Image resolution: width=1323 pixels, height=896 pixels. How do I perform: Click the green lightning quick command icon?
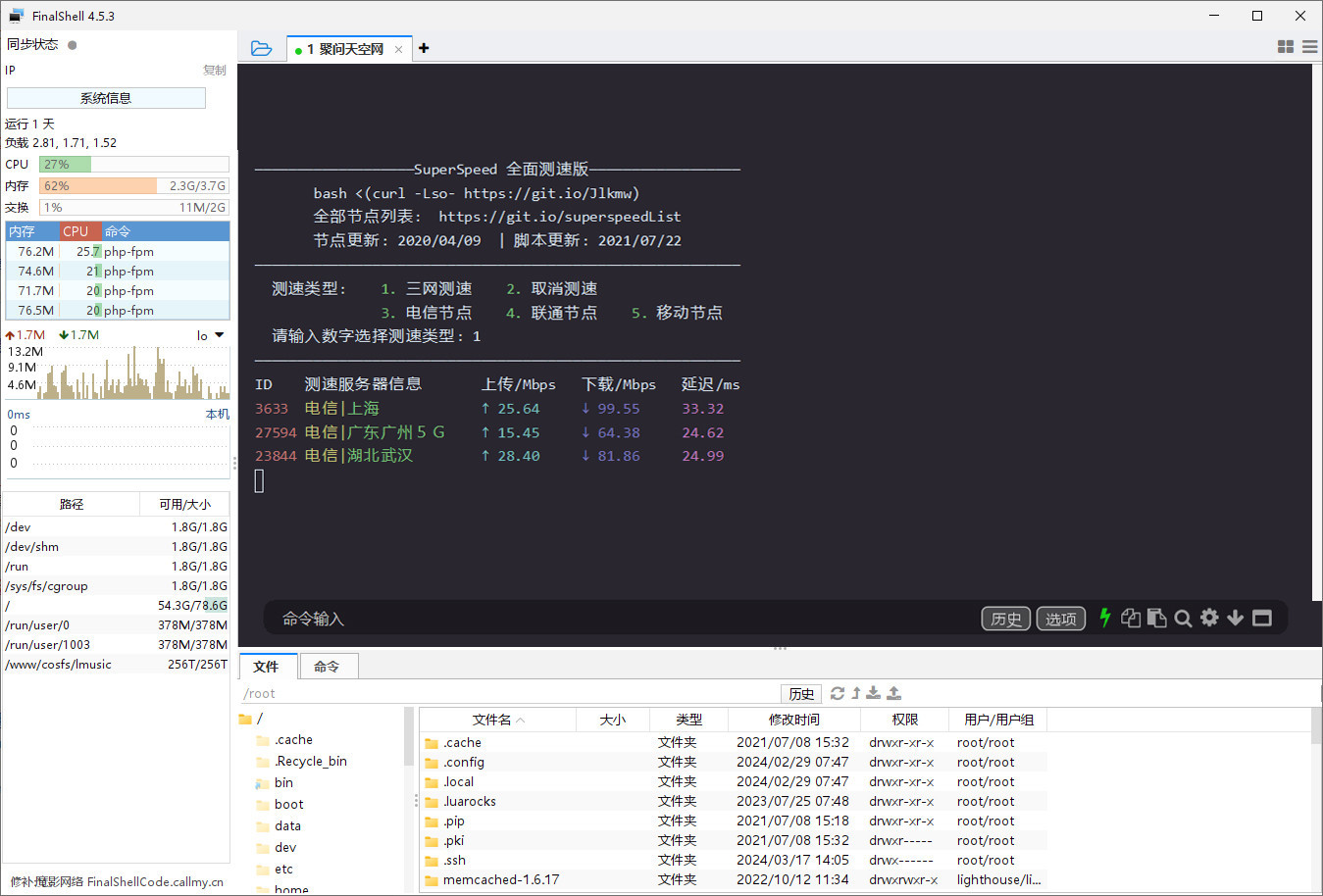tap(1104, 618)
